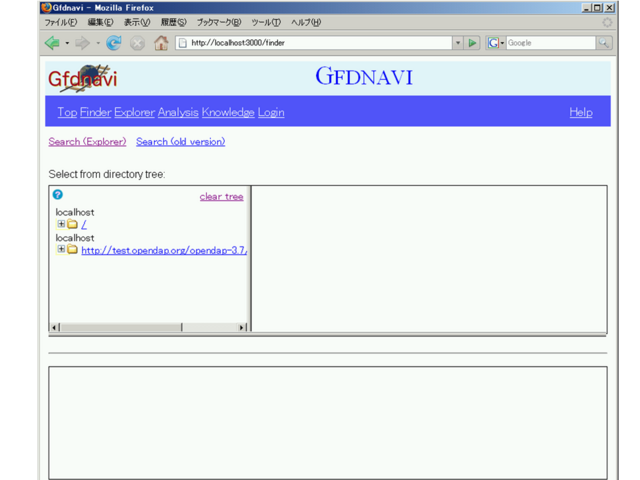Click the green Go button beside address bar

pos(473,43)
